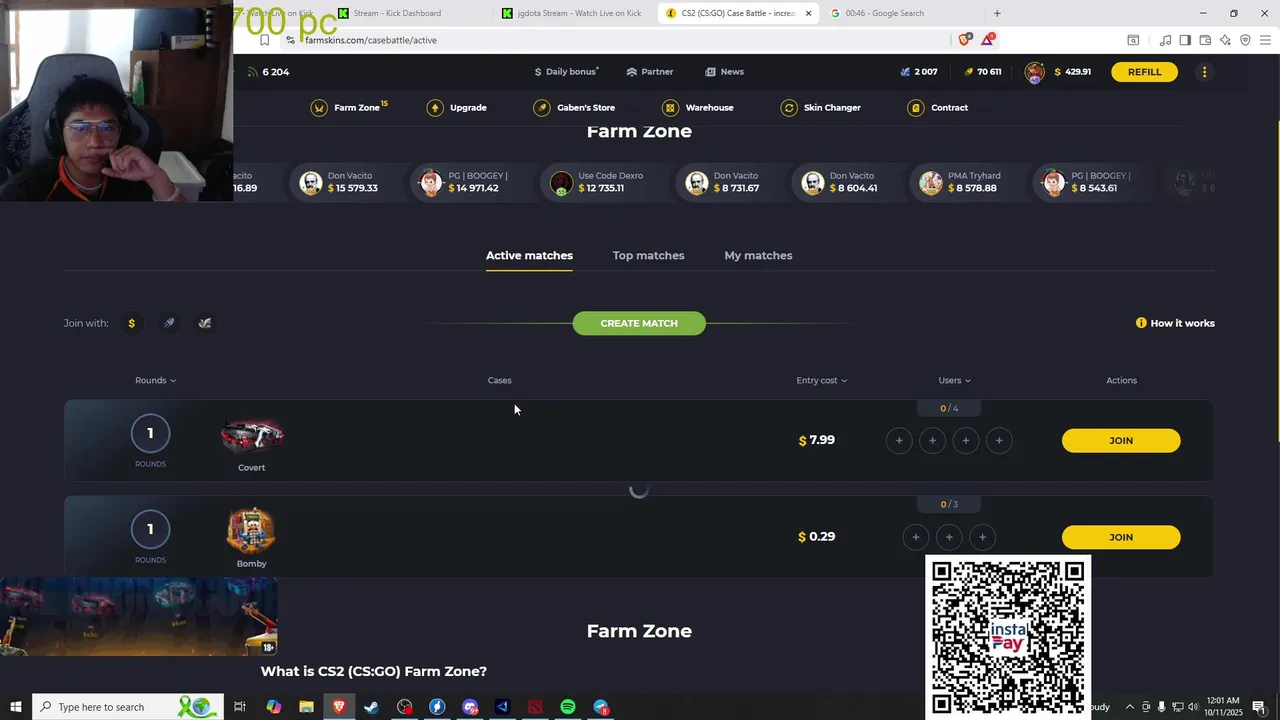Open the Leo AI sparkle icon
This screenshot has width=1280, height=720.
(x=1225, y=40)
